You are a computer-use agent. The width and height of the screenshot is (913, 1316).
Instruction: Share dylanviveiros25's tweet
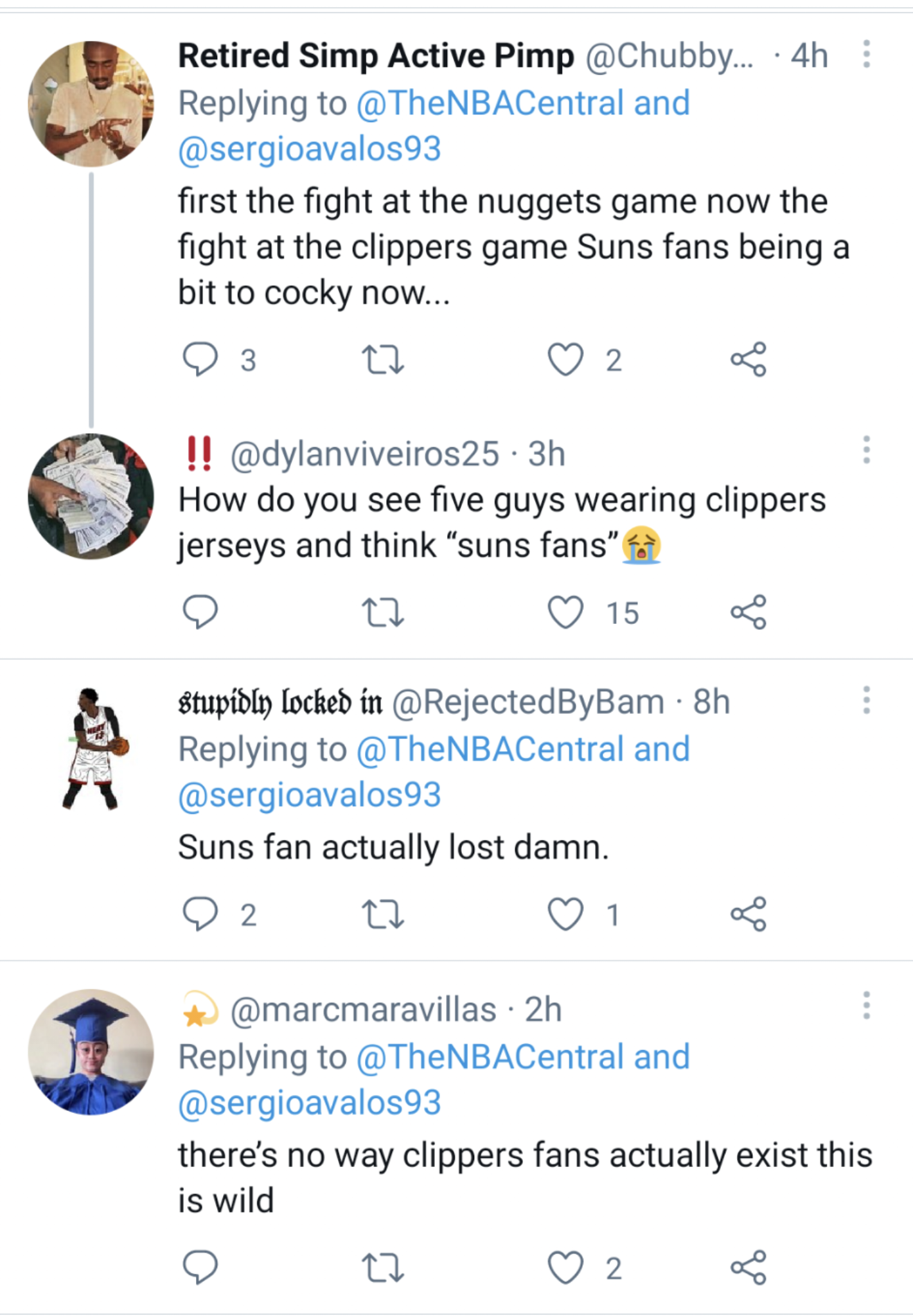(x=749, y=612)
